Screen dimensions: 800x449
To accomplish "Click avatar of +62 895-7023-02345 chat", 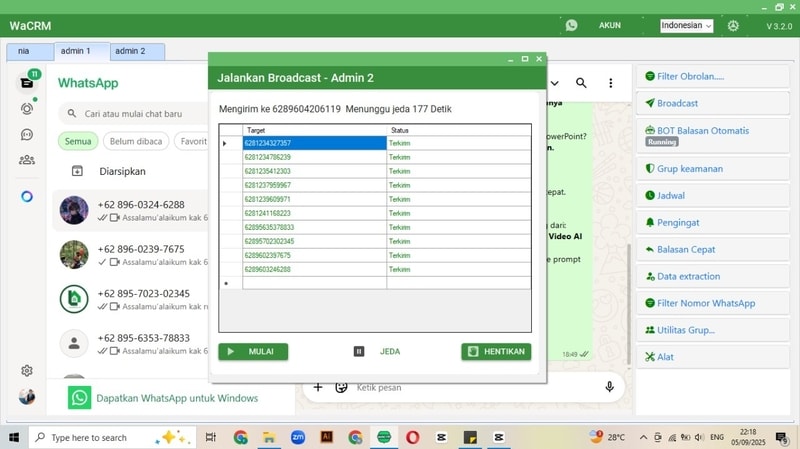I will (x=74, y=299).
